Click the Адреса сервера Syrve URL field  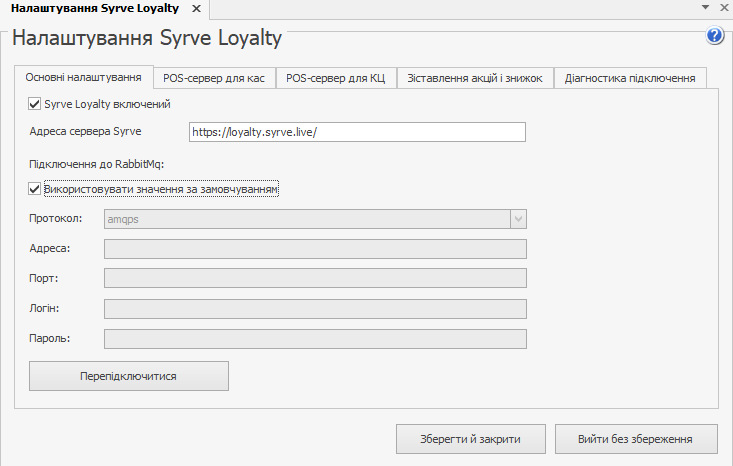[357, 132]
